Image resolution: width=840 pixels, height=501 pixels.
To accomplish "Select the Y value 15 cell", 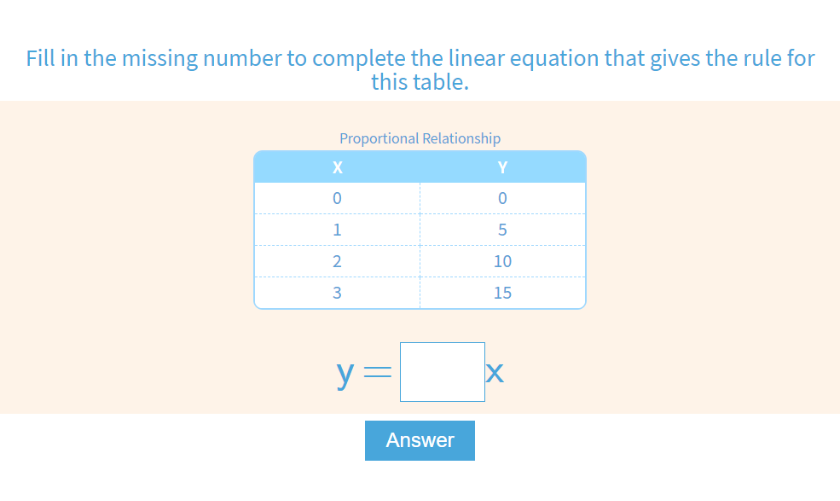I will click(x=503, y=293).
